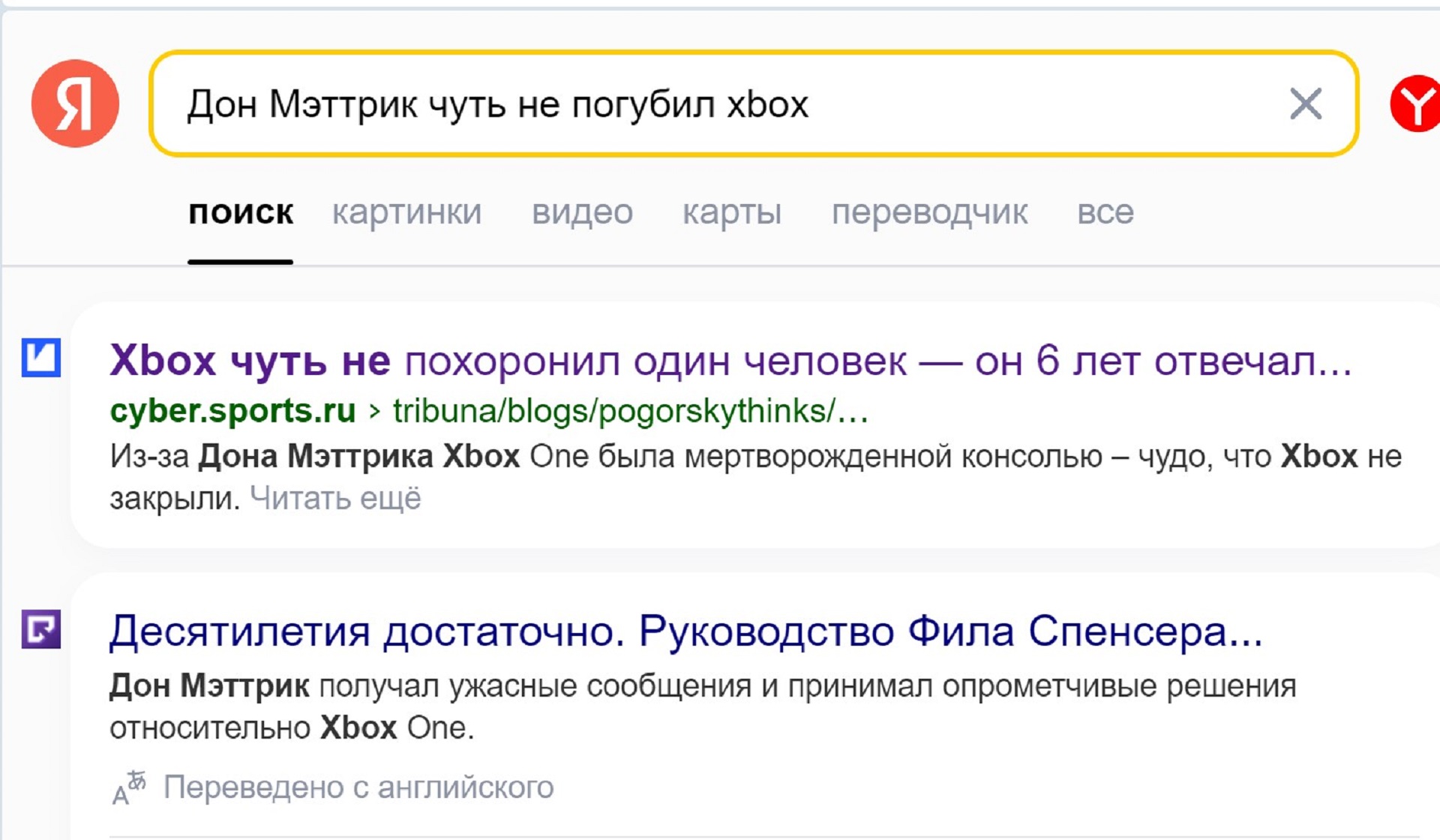Click the Yandex Browser Y icon
Screen dimensions: 1440x840
point(1416,103)
